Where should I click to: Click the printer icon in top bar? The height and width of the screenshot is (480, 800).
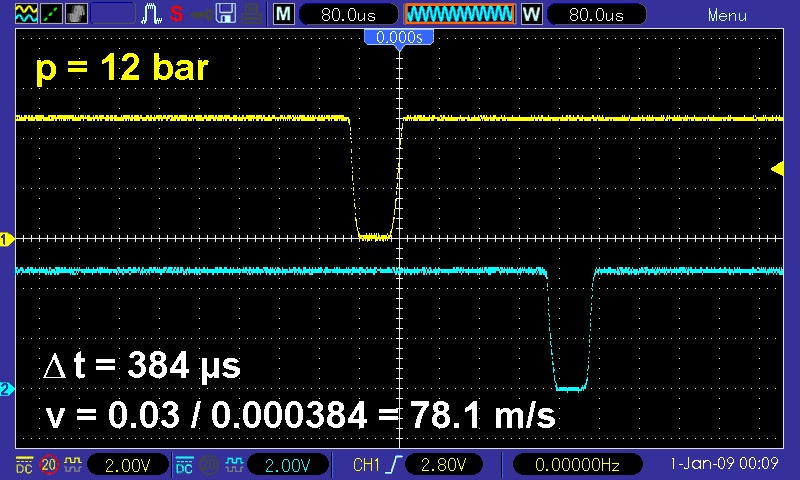pos(251,15)
